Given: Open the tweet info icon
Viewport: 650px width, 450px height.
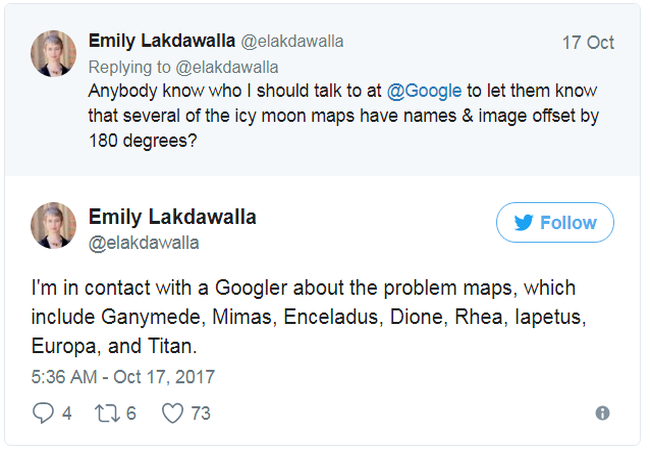Looking at the screenshot, I should tap(602, 412).
